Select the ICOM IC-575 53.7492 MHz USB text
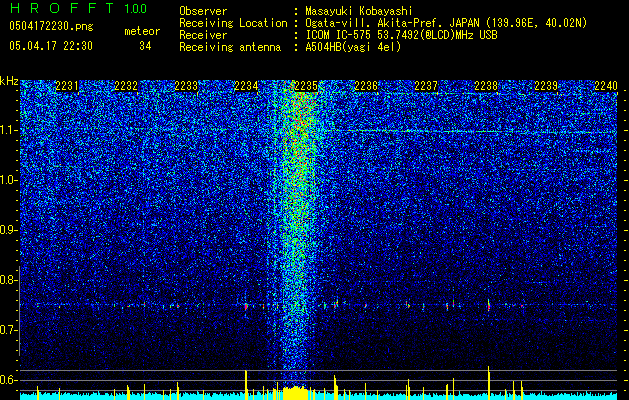 click(x=401, y=35)
